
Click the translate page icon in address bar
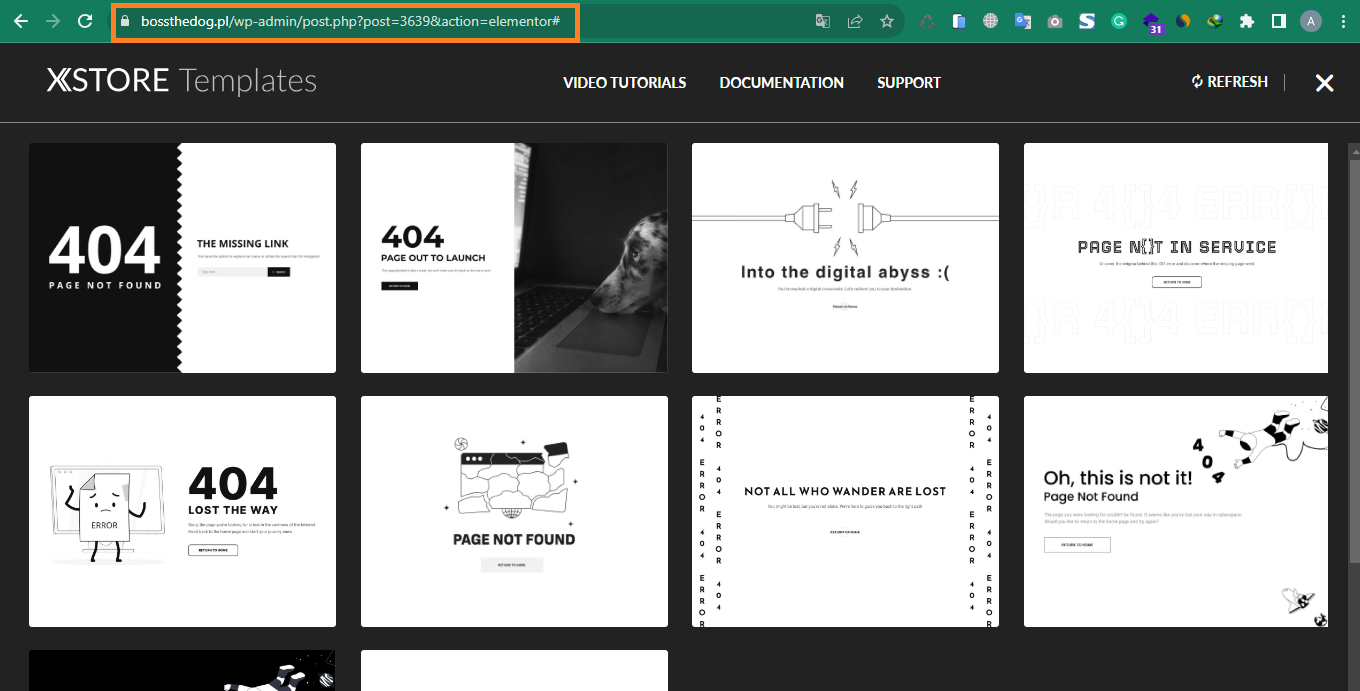[823, 21]
